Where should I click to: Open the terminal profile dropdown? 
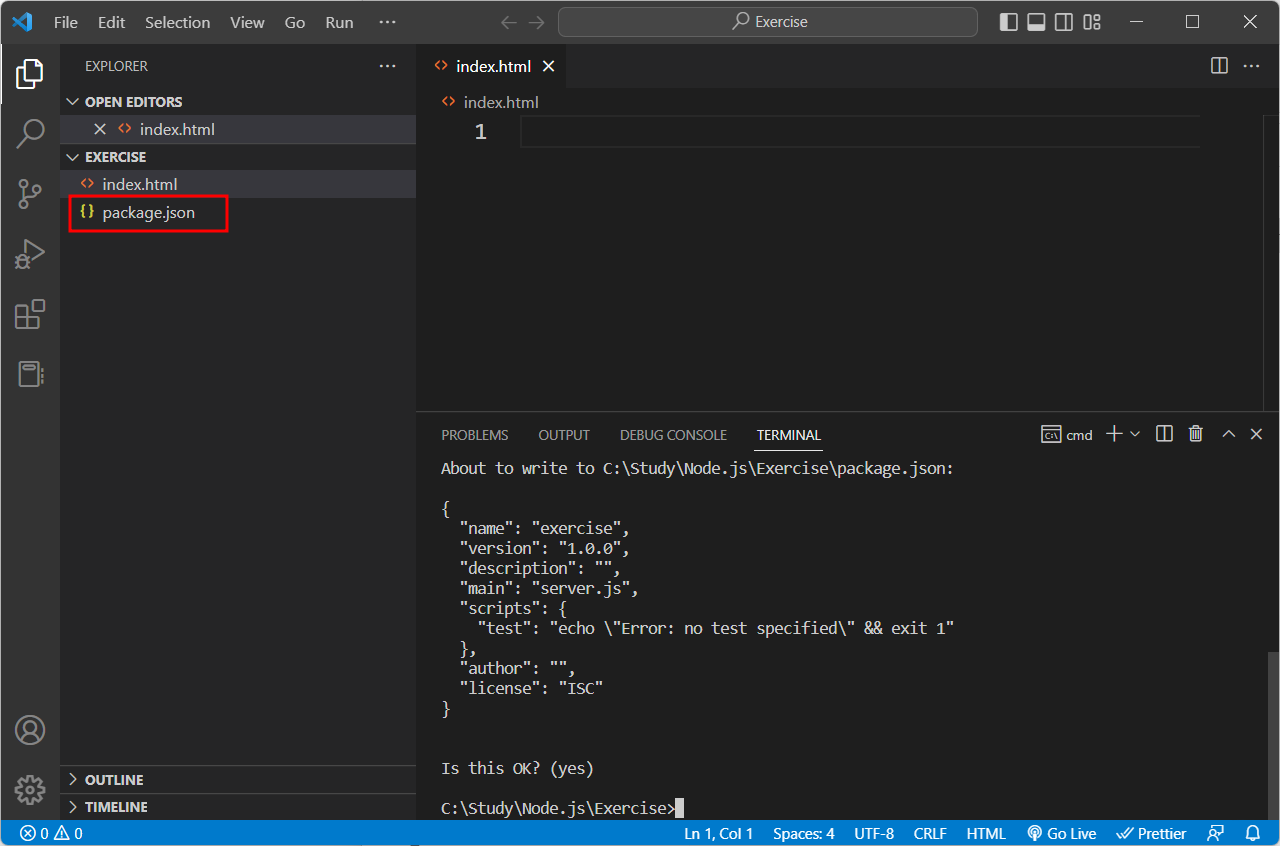[1135, 433]
